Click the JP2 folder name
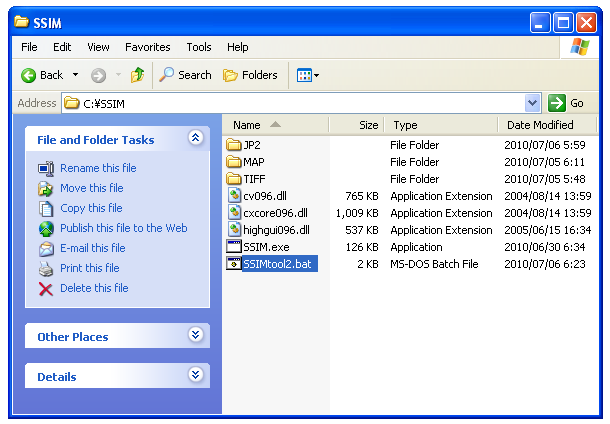610x424 pixels. [x=252, y=145]
